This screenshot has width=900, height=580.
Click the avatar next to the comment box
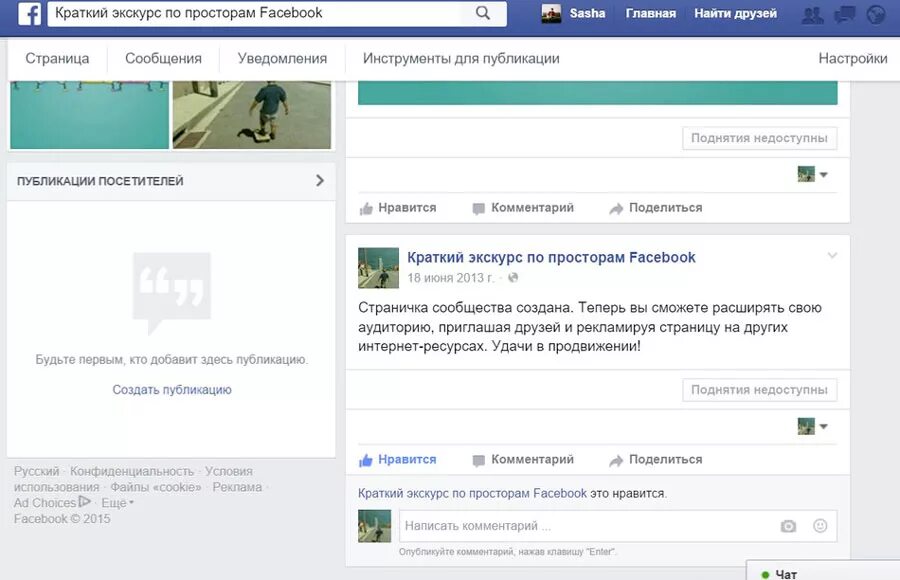click(375, 525)
